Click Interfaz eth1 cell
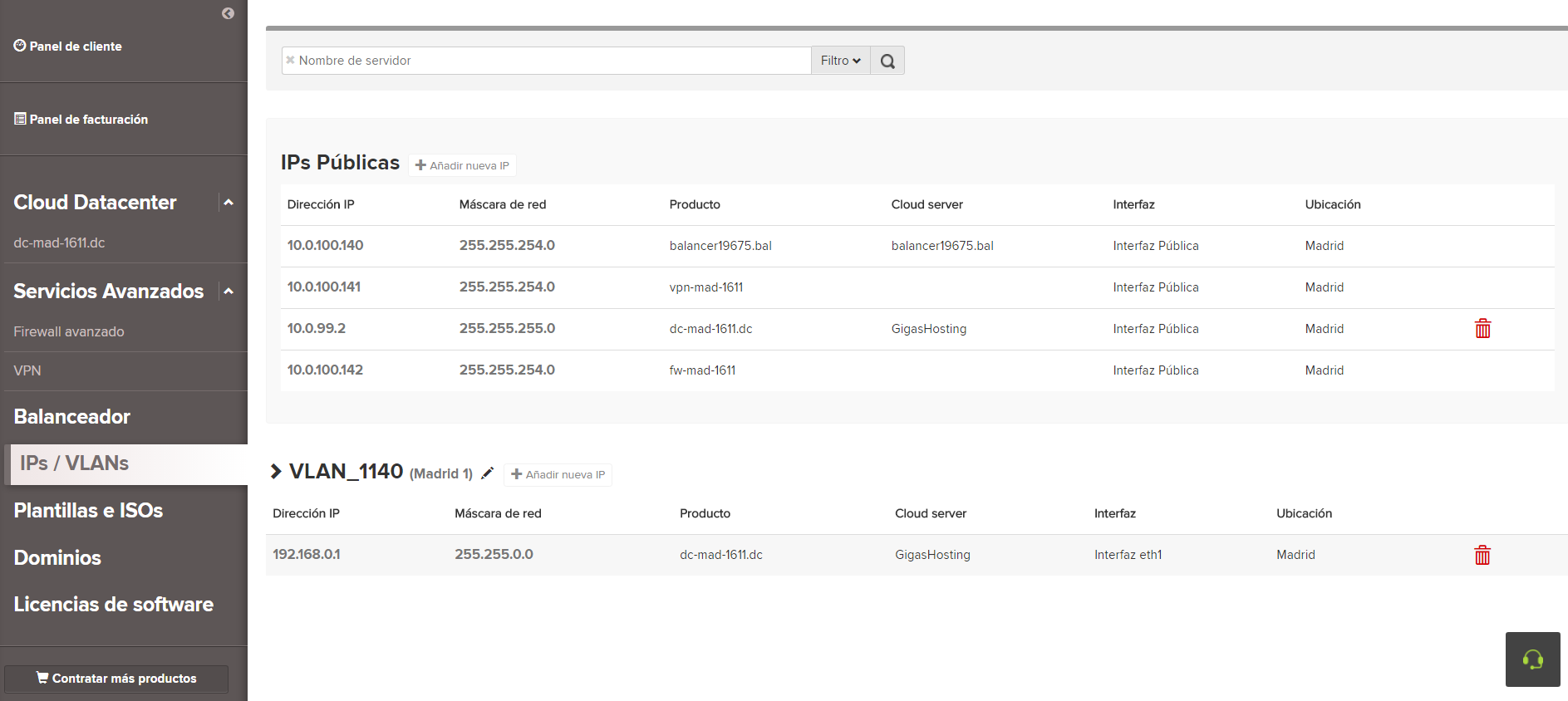This screenshot has width=1568, height=701. [1128, 555]
